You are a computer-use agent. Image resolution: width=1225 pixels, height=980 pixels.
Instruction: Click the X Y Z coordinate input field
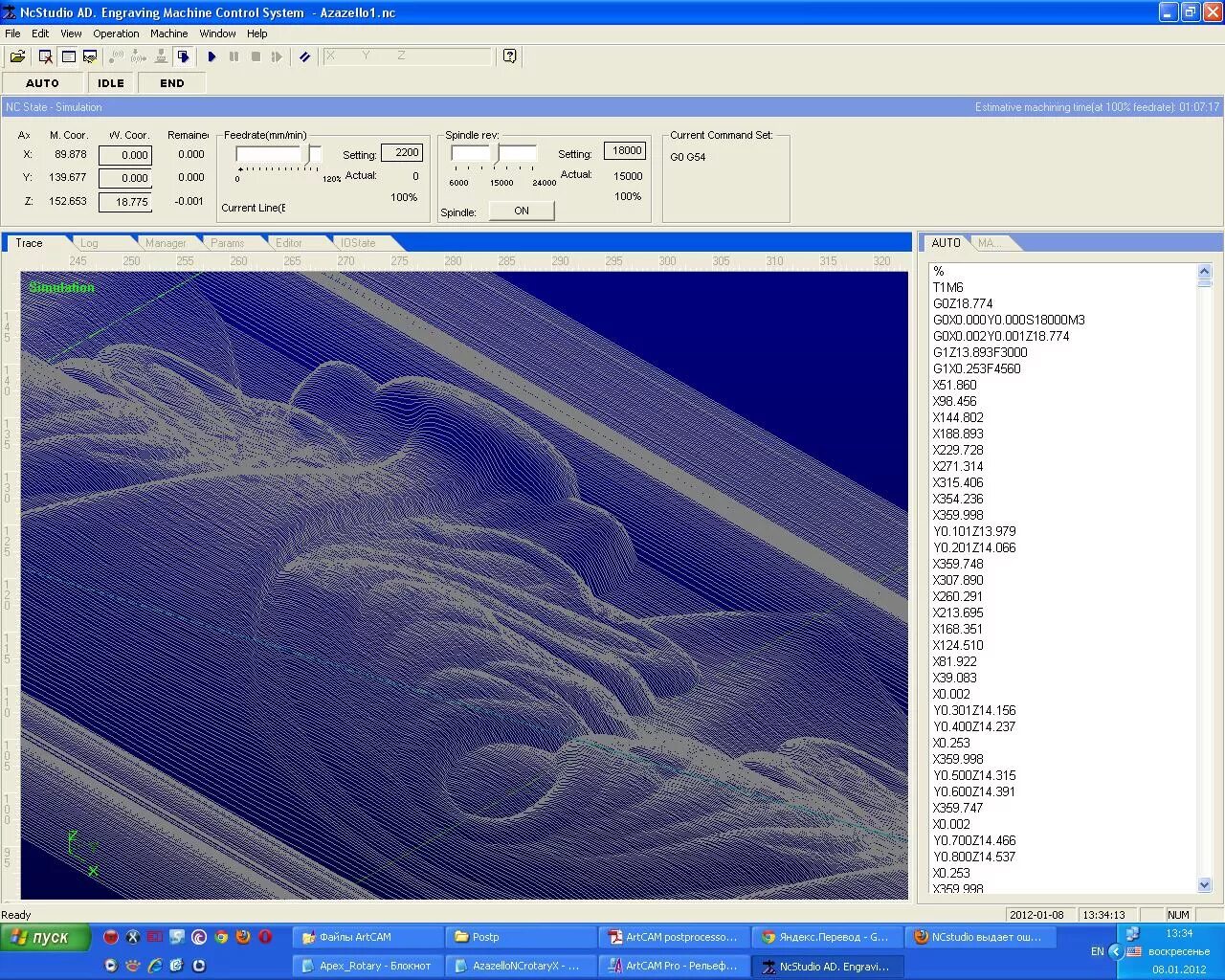(x=407, y=56)
